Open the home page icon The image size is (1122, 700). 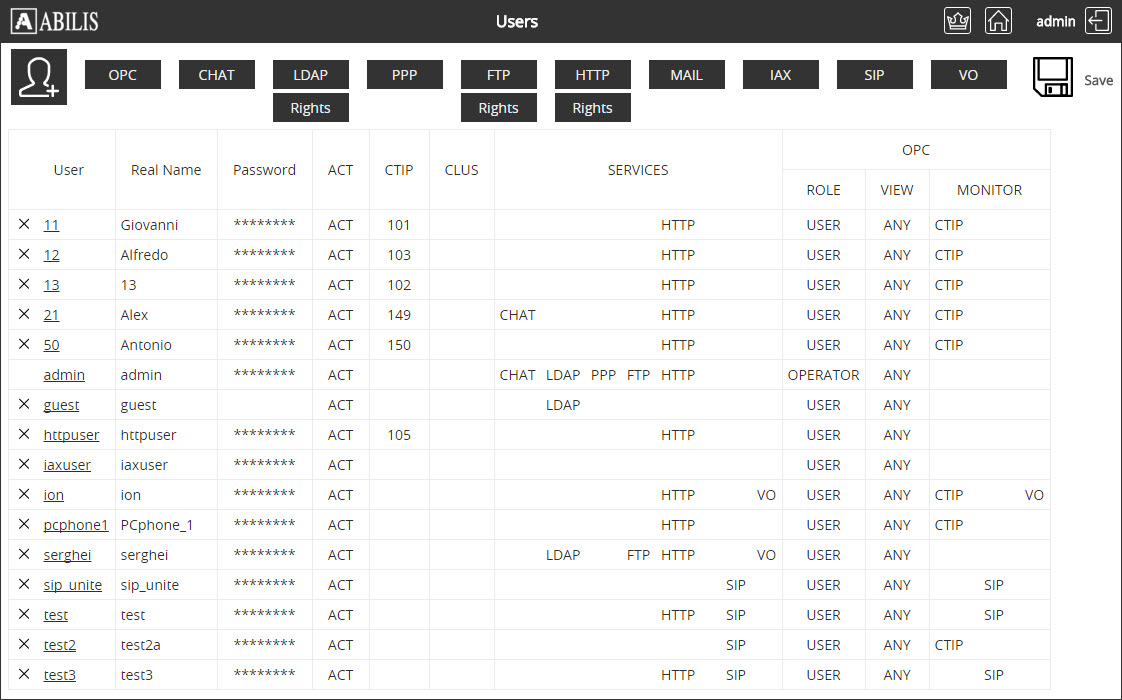coord(998,21)
